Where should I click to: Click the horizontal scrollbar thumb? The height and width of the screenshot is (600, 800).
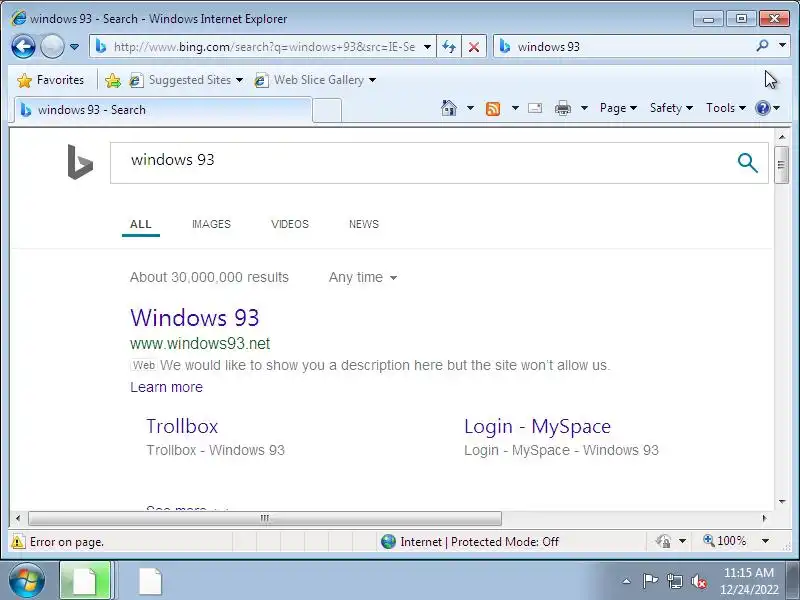click(x=265, y=518)
